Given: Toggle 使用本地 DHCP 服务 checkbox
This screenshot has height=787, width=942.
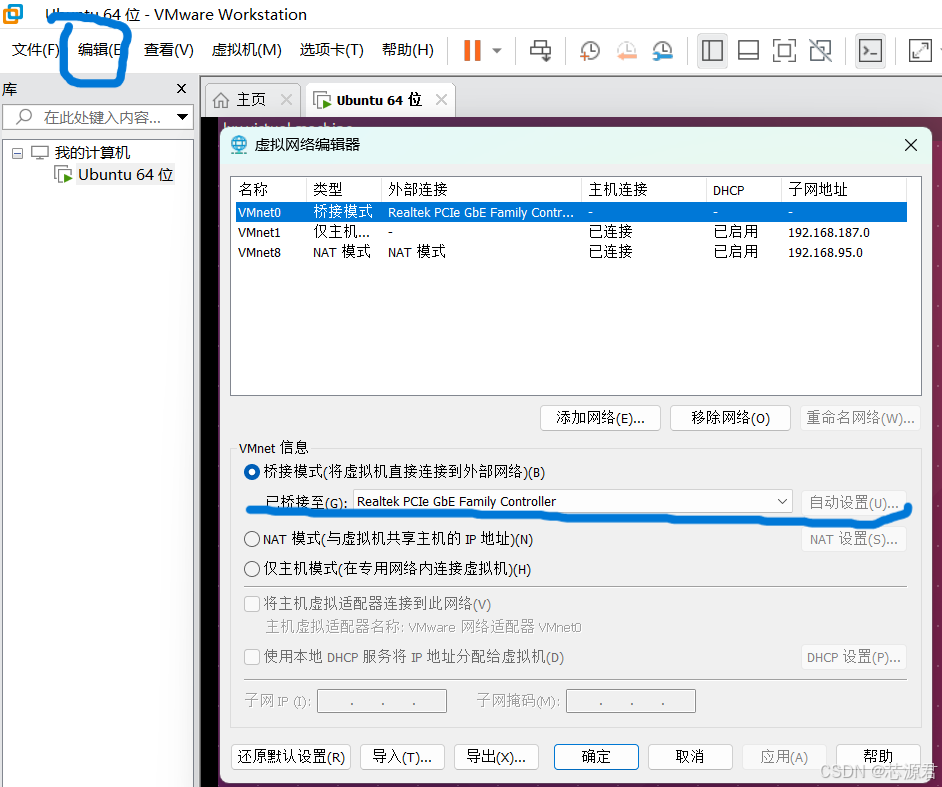Looking at the screenshot, I should [252, 657].
